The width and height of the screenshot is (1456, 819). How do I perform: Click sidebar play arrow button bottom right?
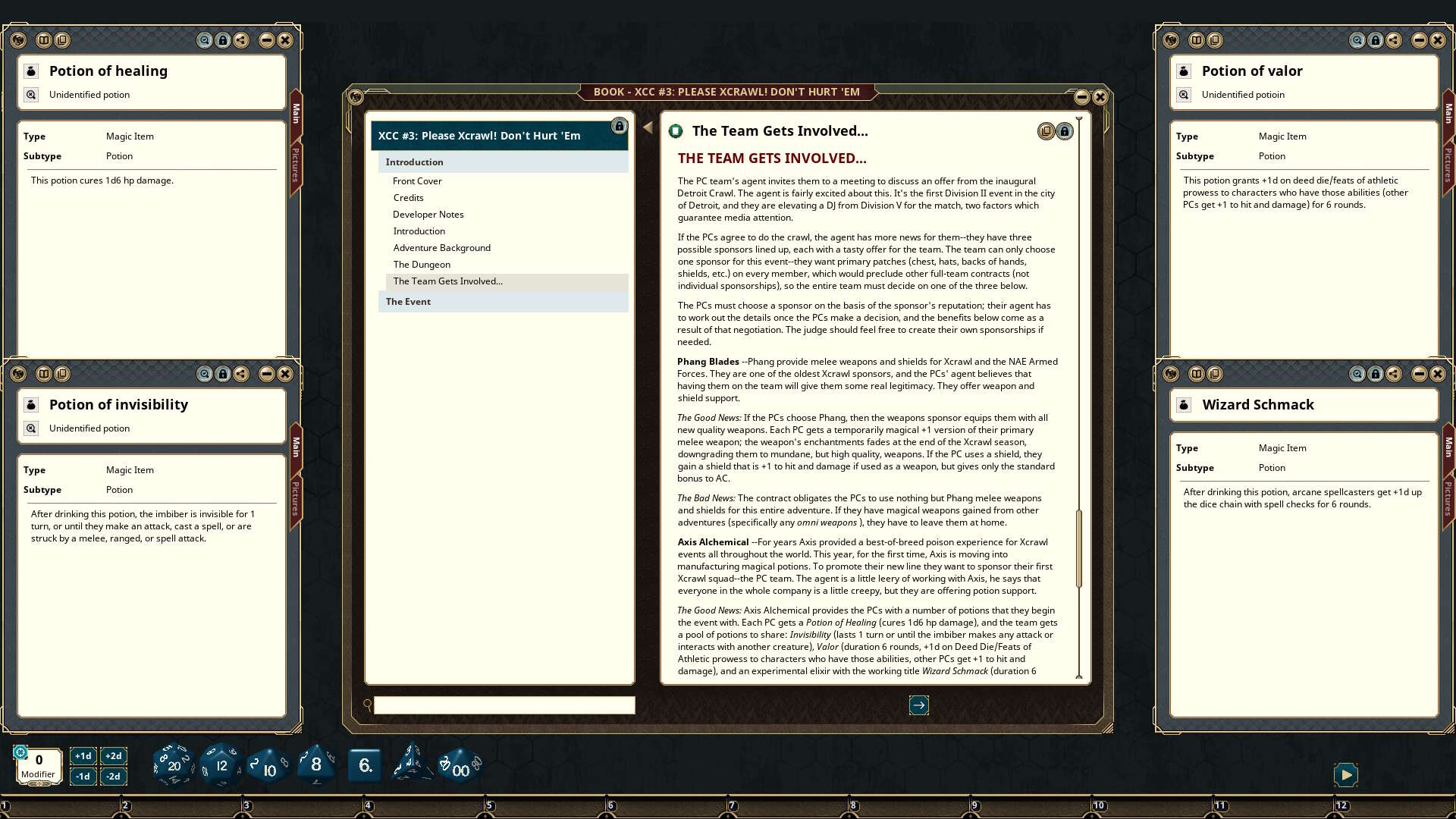[x=1345, y=774]
